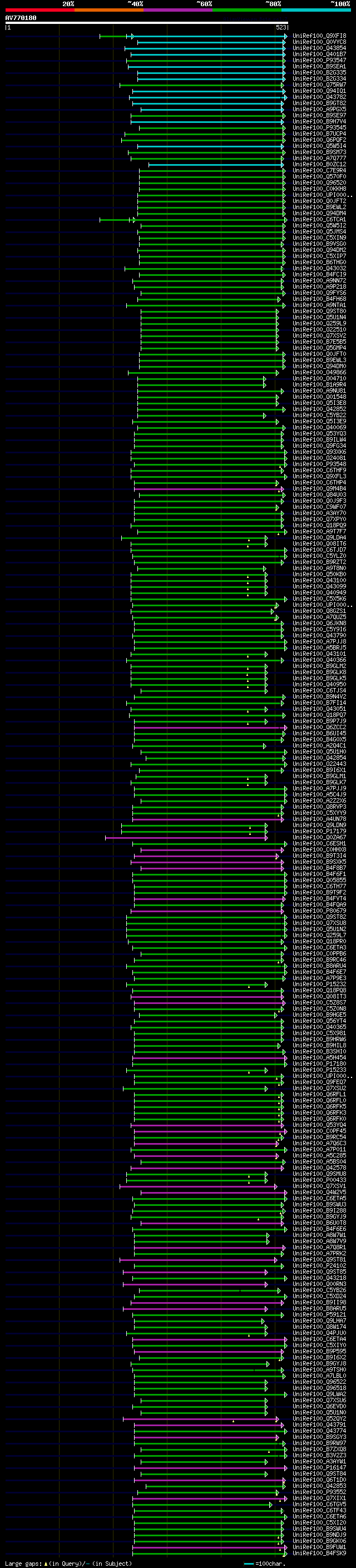Viewport: 356px width, 1568px height.
Task: Select the UniRef100_C6ETA4 label
Action: click(x=319, y=1338)
